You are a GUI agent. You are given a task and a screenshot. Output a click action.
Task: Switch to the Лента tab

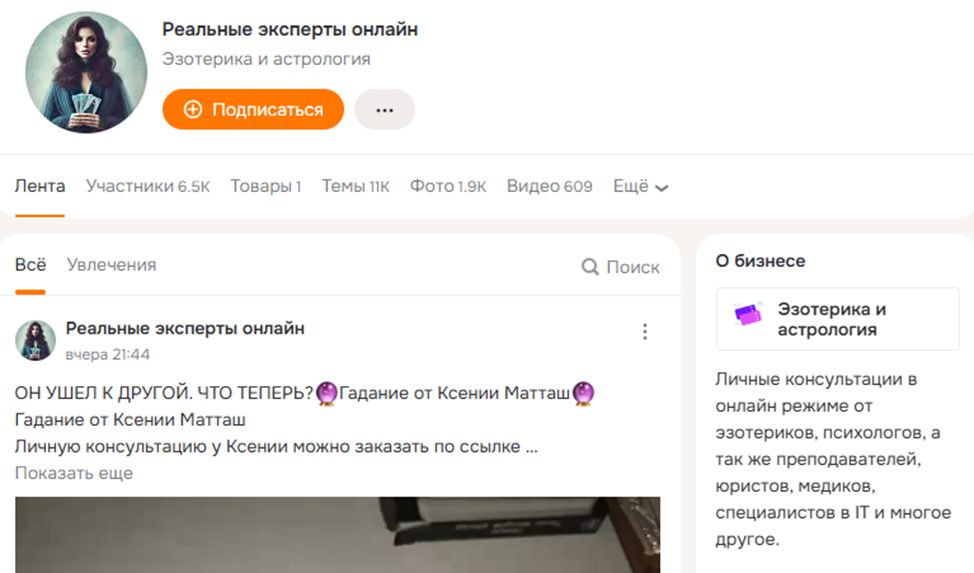click(40, 186)
